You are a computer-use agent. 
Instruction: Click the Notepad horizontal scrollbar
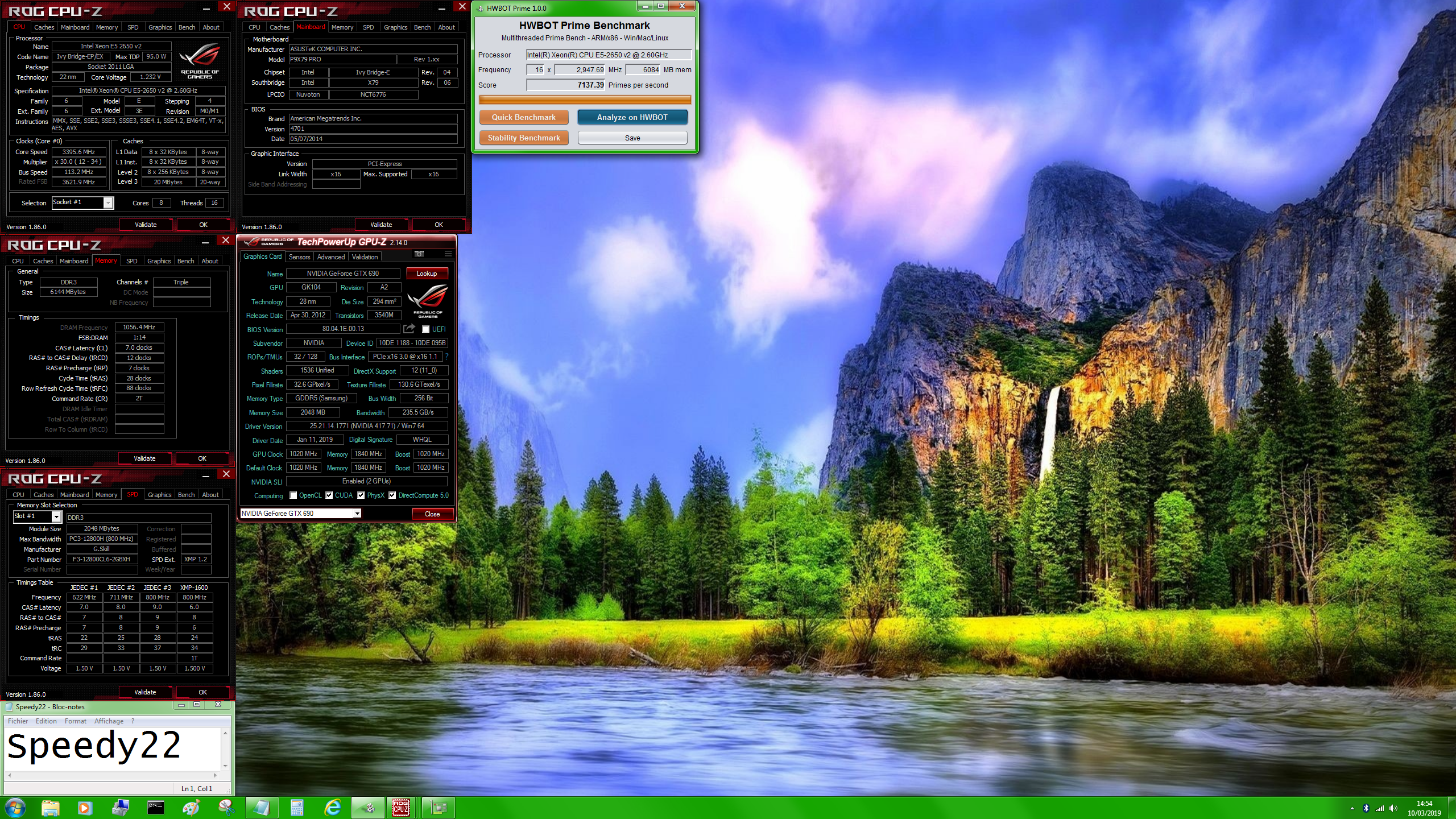112,775
